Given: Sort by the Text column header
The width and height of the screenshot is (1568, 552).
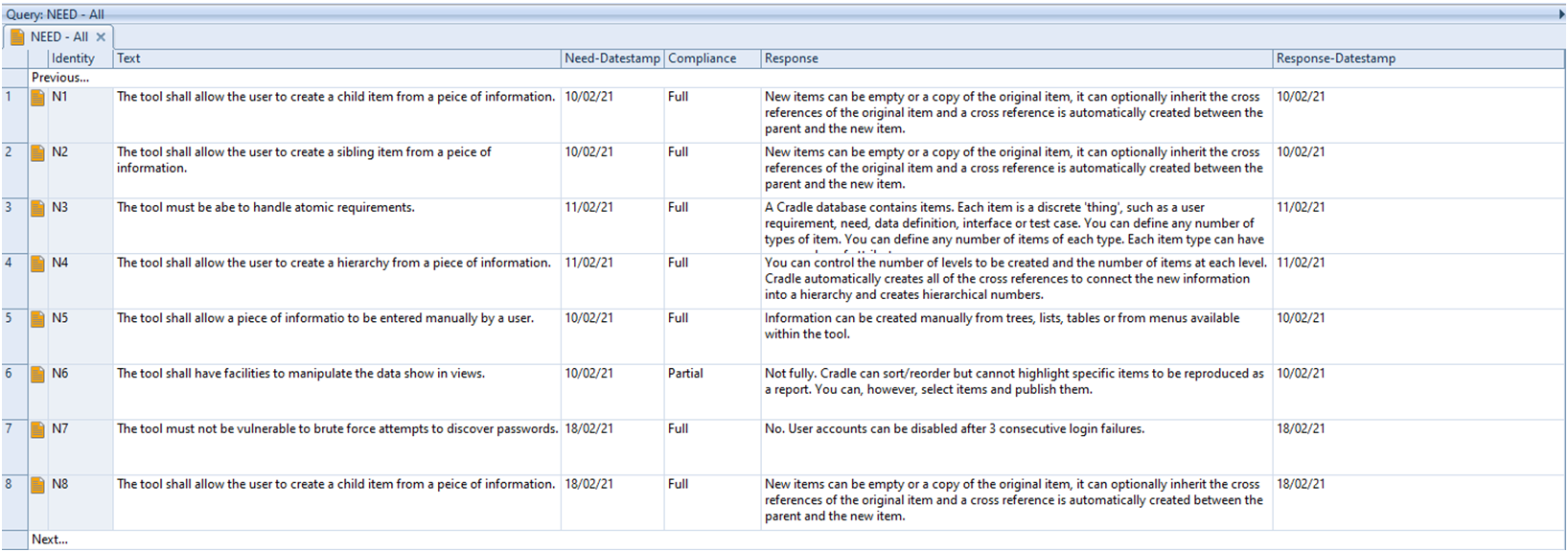Looking at the screenshot, I should point(337,58).
